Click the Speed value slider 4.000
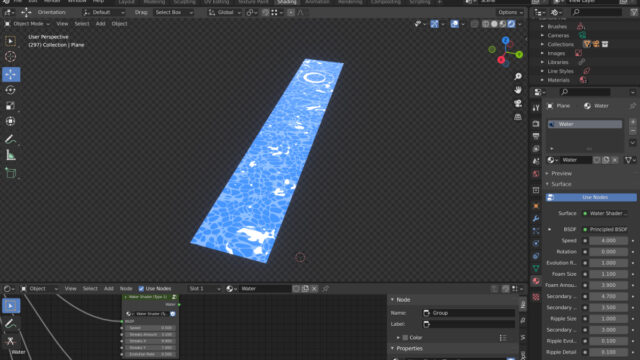Viewport: 640px width, 360px height. click(x=608, y=241)
